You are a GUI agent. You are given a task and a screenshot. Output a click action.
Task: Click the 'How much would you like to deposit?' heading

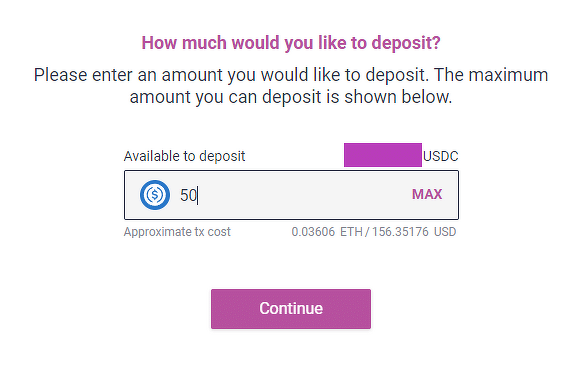click(291, 43)
